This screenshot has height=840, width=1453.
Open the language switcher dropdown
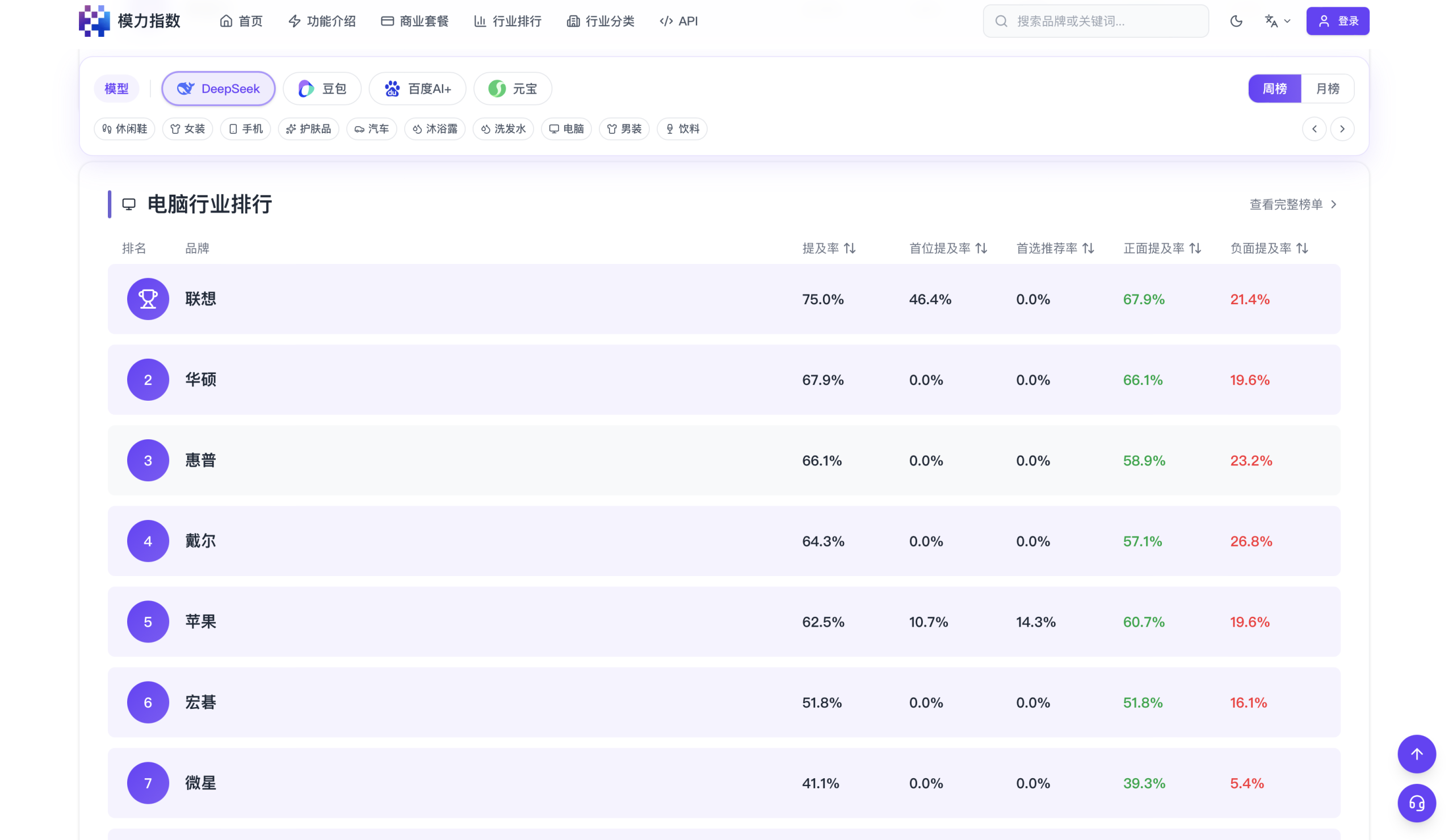pos(1277,22)
